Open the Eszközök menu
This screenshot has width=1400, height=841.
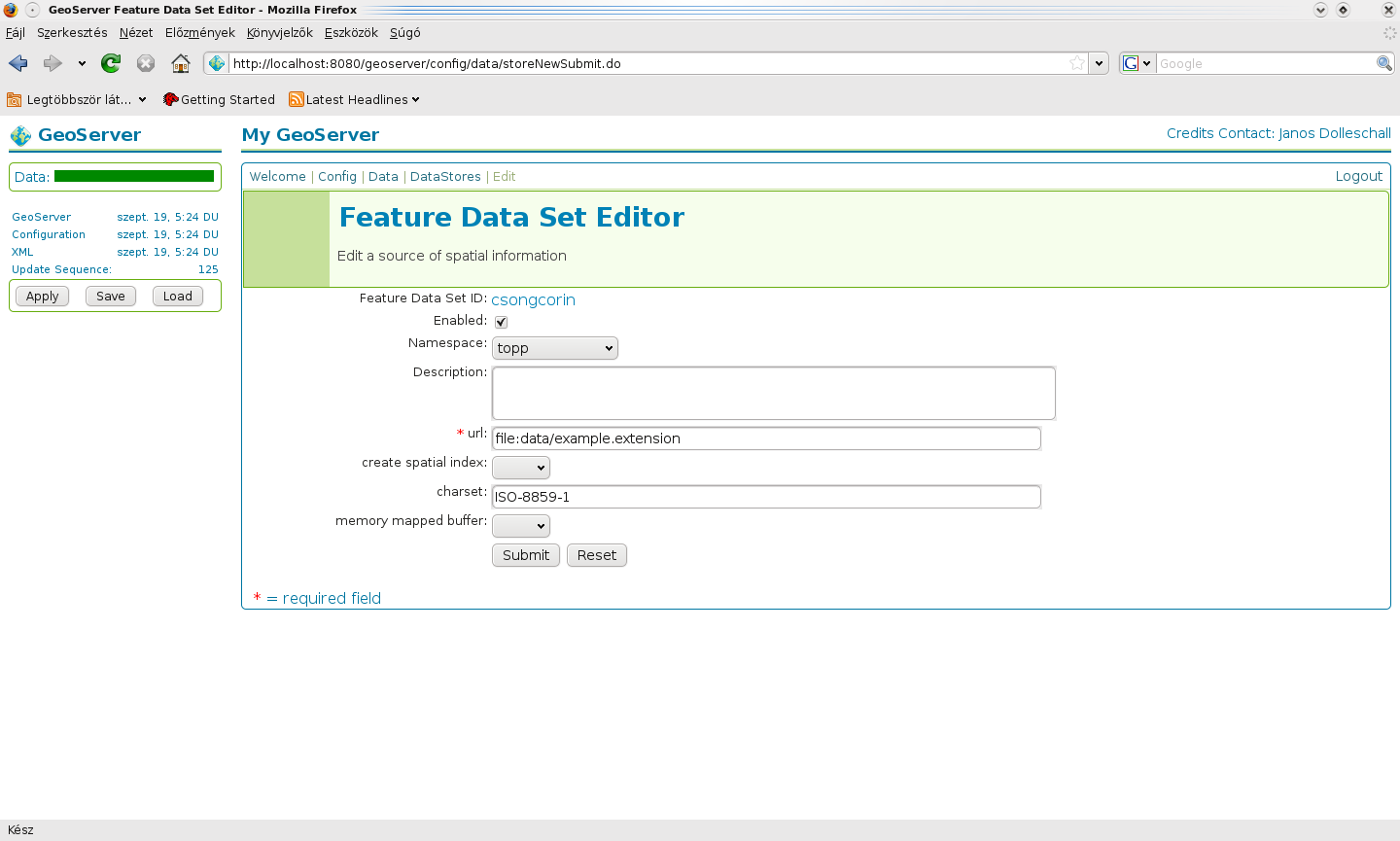tap(351, 32)
